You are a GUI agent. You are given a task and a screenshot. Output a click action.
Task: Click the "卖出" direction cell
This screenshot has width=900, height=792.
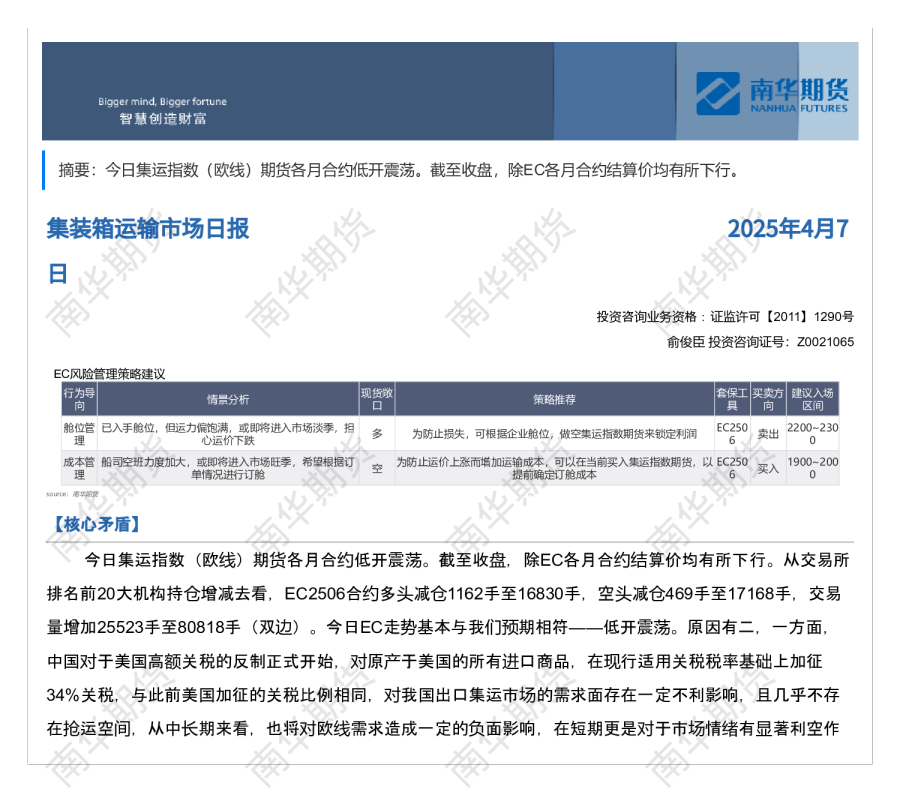(768, 434)
